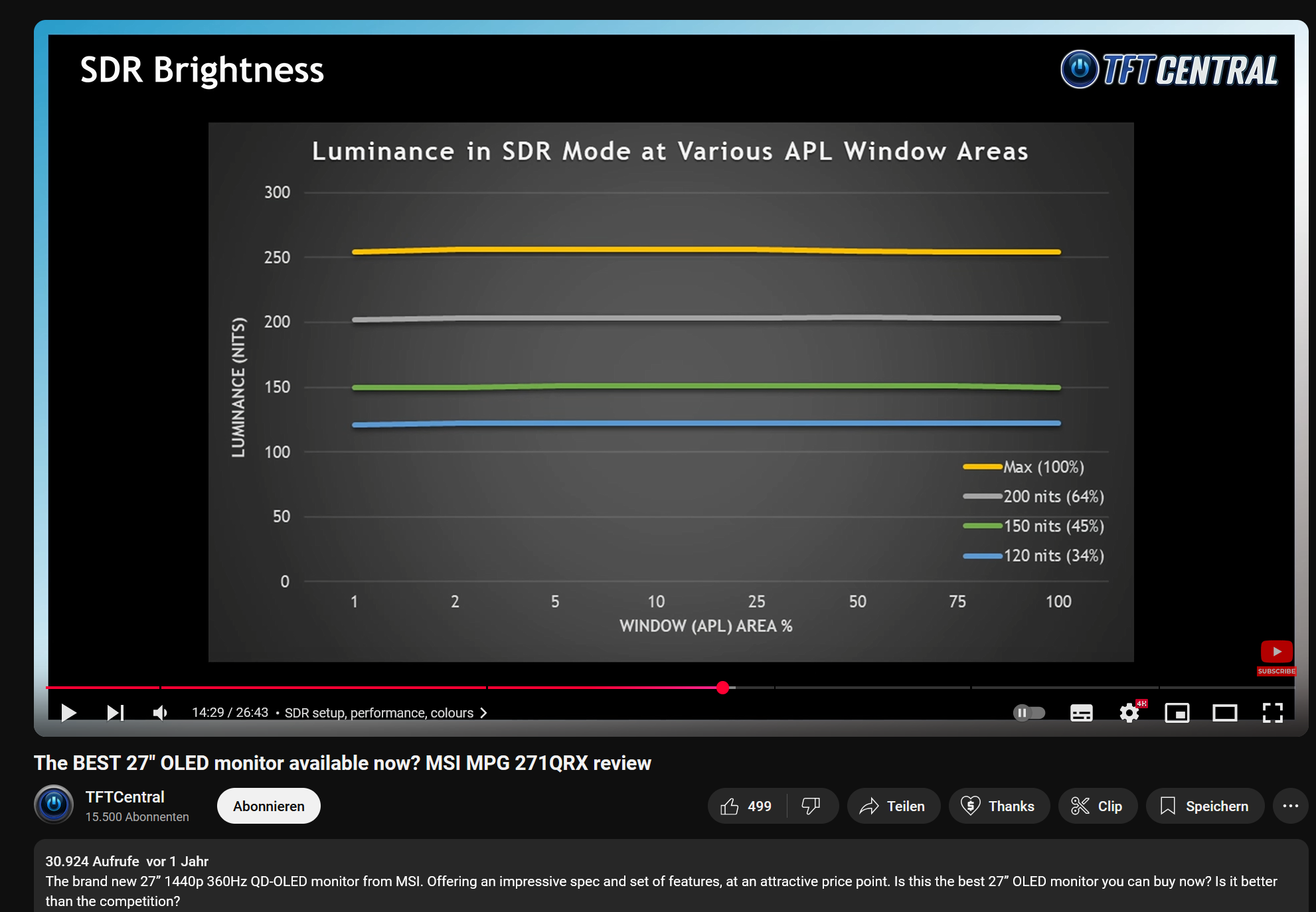1316x912 pixels.
Task: Open the video settings gear
Action: pos(1129,713)
